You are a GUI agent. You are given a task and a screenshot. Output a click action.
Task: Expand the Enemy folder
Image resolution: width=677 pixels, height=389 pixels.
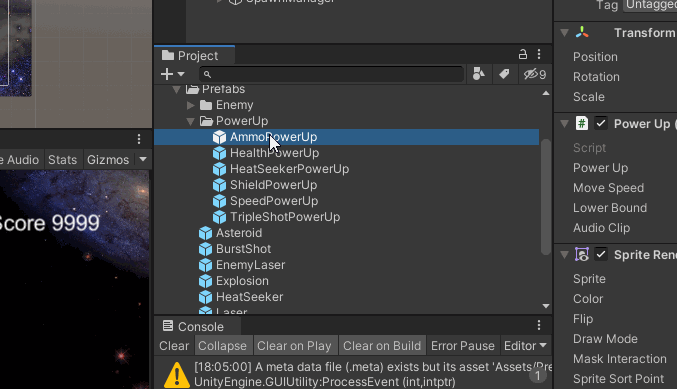[x=190, y=105]
